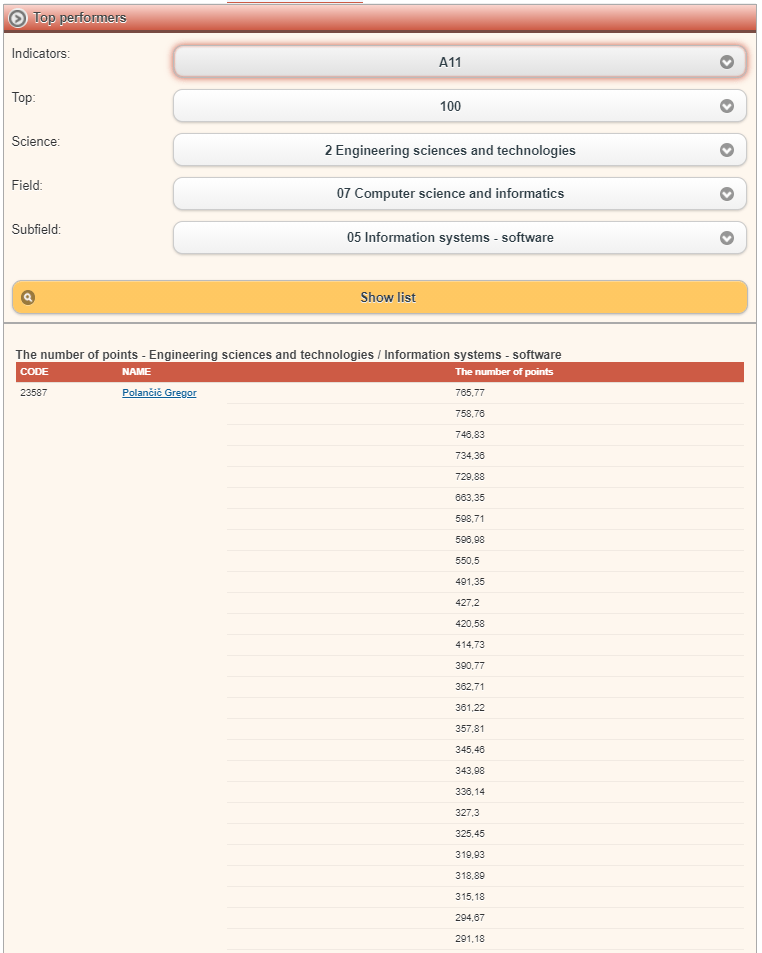Click the Subfield field label
This screenshot has width=762, height=953.
pyautogui.click(x=37, y=230)
